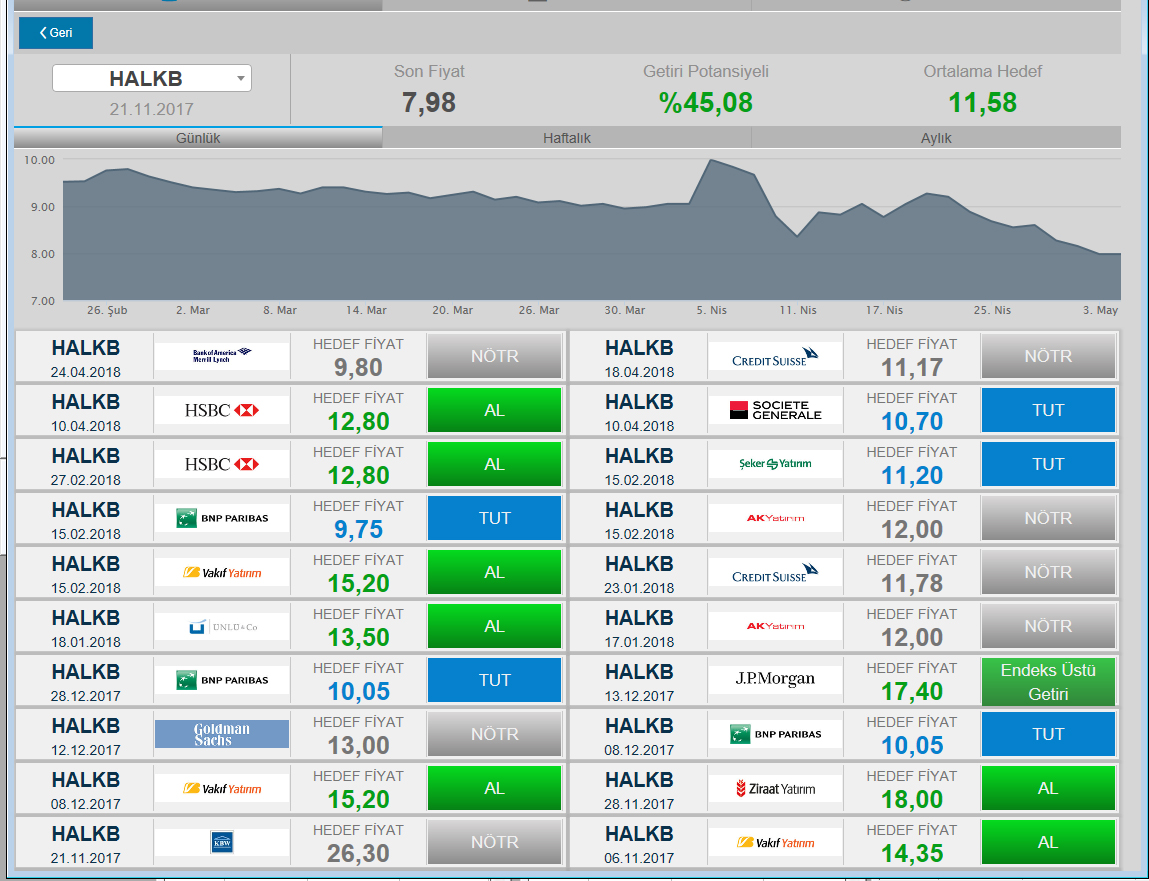Click TUT button in Societe Generale row
The height and width of the screenshot is (881, 1149).
[1048, 410]
